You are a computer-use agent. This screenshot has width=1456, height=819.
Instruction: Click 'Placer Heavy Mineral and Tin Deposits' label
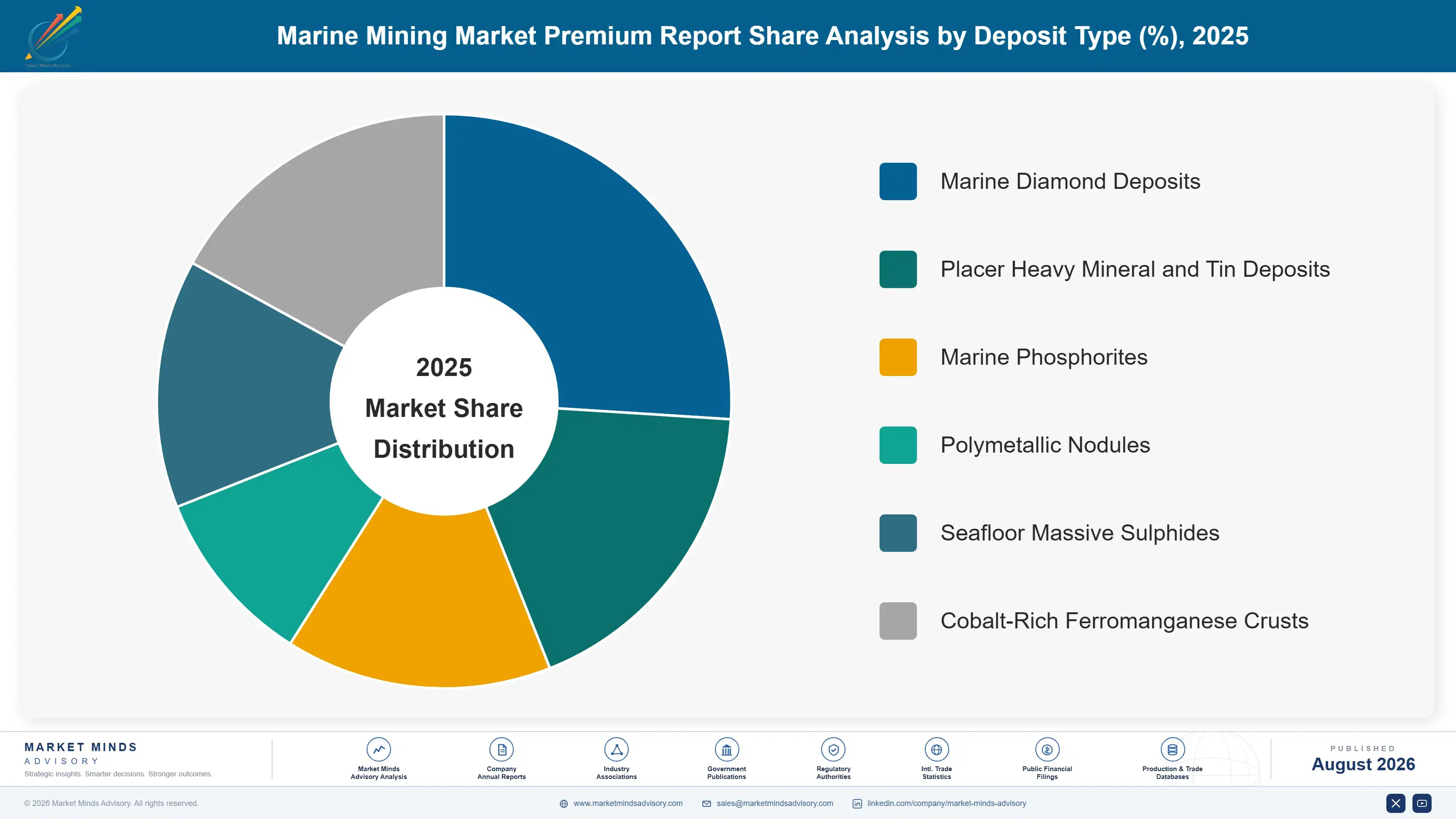click(x=1135, y=269)
